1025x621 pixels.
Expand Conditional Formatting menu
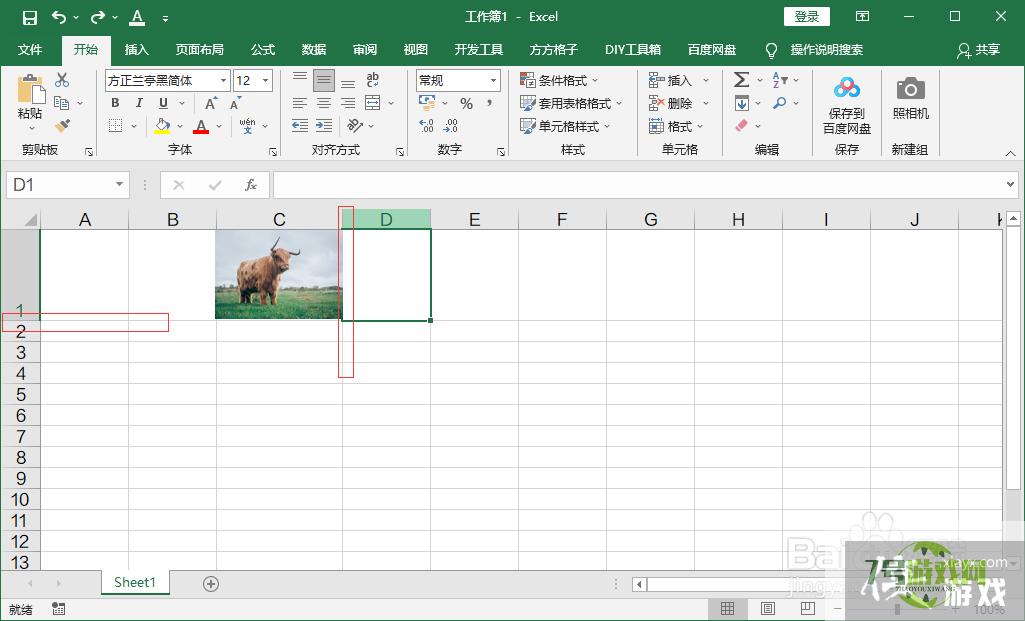(x=558, y=80)
